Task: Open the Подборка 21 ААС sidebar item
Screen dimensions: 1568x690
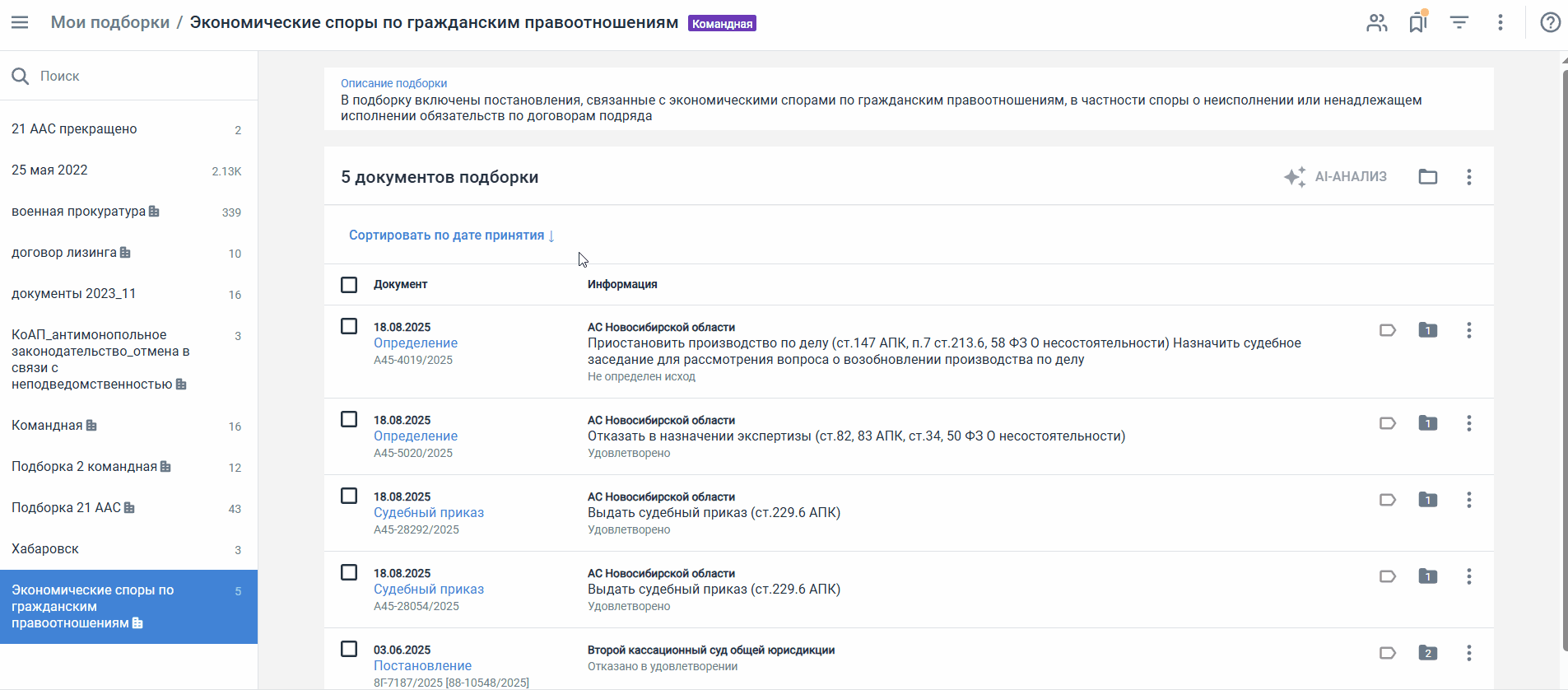Action: coord(66,508)
